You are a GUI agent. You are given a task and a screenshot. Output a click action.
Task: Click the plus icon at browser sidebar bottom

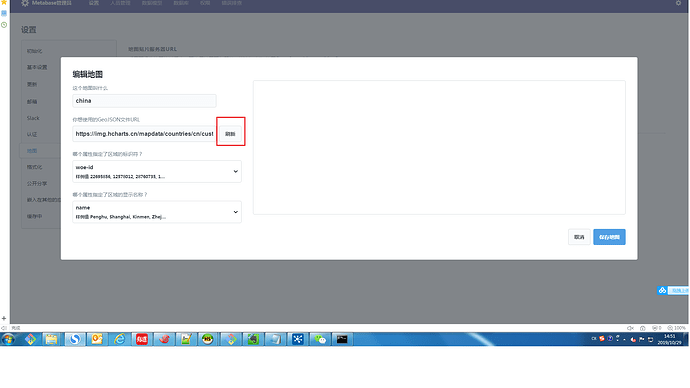(x=4, y=318)
